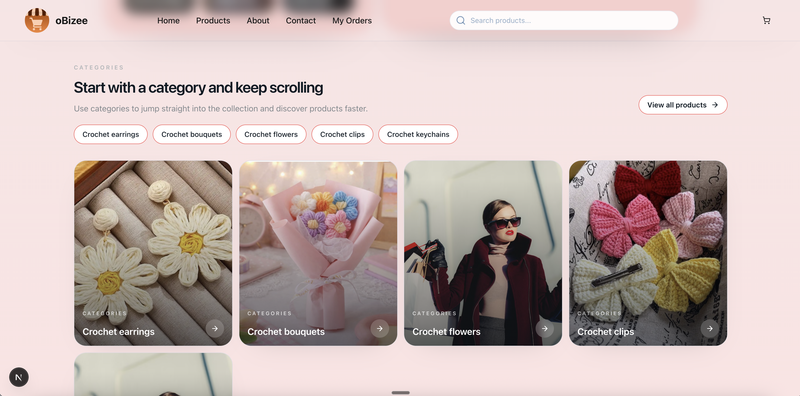Click the arrow on the Crochet clips card
The image size is (800, 396).
click(x=709, y=329)
